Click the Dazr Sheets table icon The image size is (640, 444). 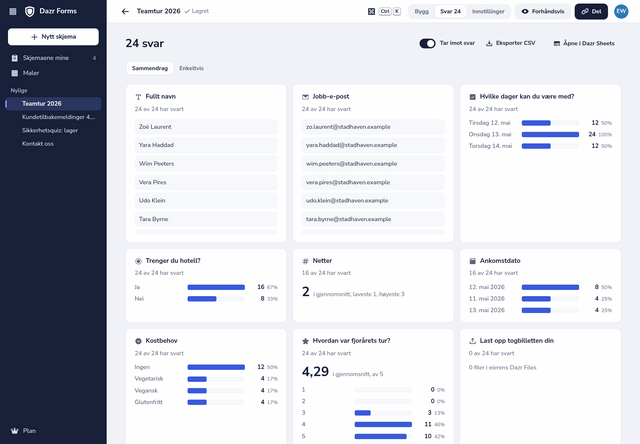coord(556,43)
